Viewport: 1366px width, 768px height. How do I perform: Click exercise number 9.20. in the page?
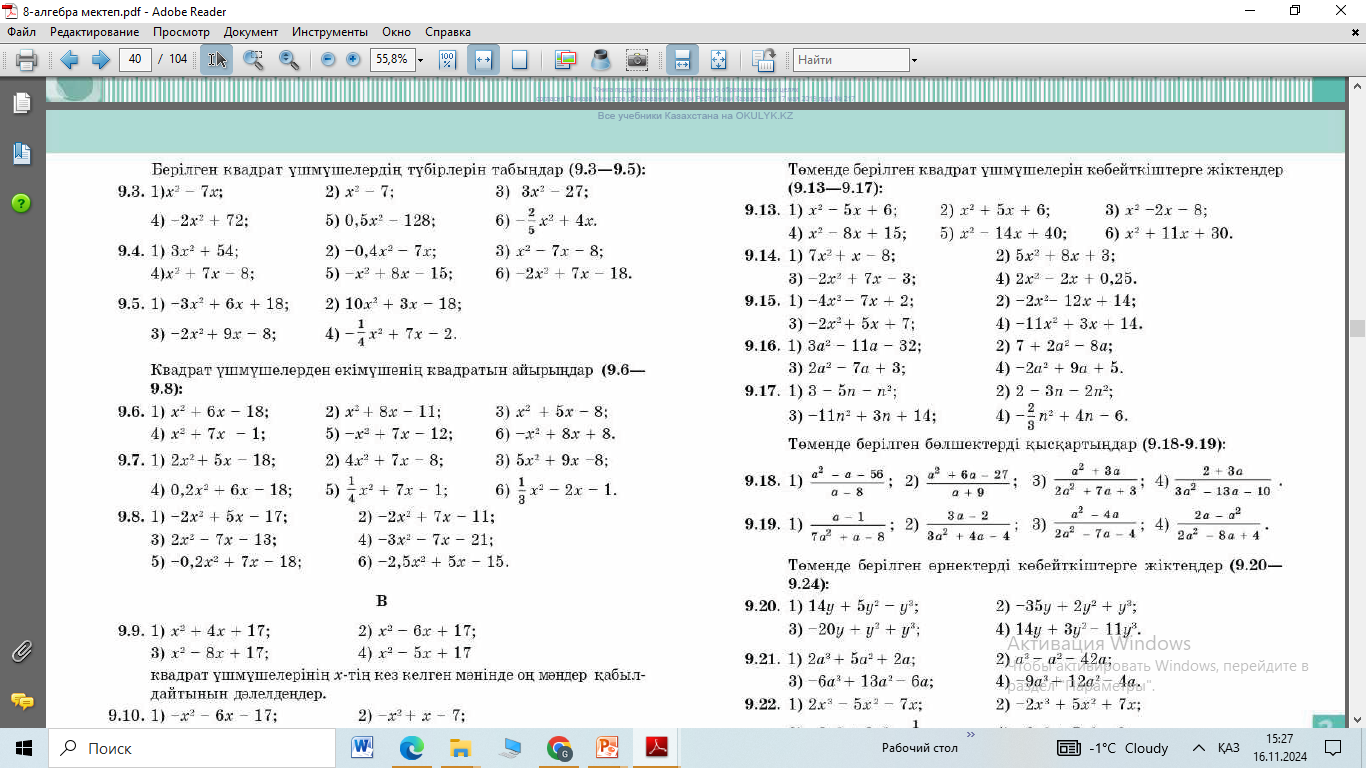[x=761, y=606]
